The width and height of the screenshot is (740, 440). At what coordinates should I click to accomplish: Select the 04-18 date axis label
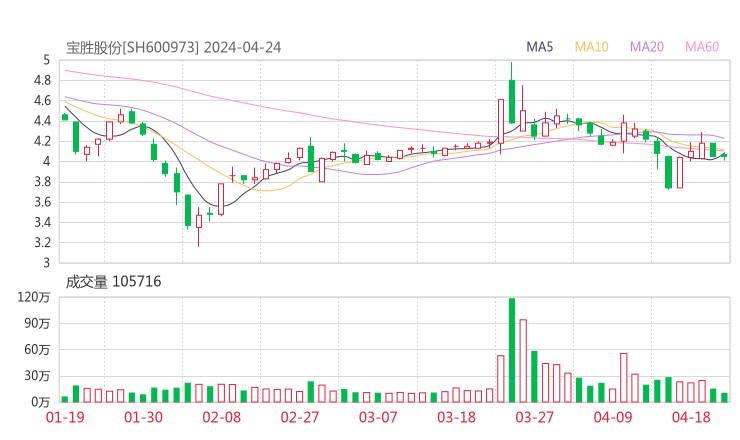click(x=691, y=417)
